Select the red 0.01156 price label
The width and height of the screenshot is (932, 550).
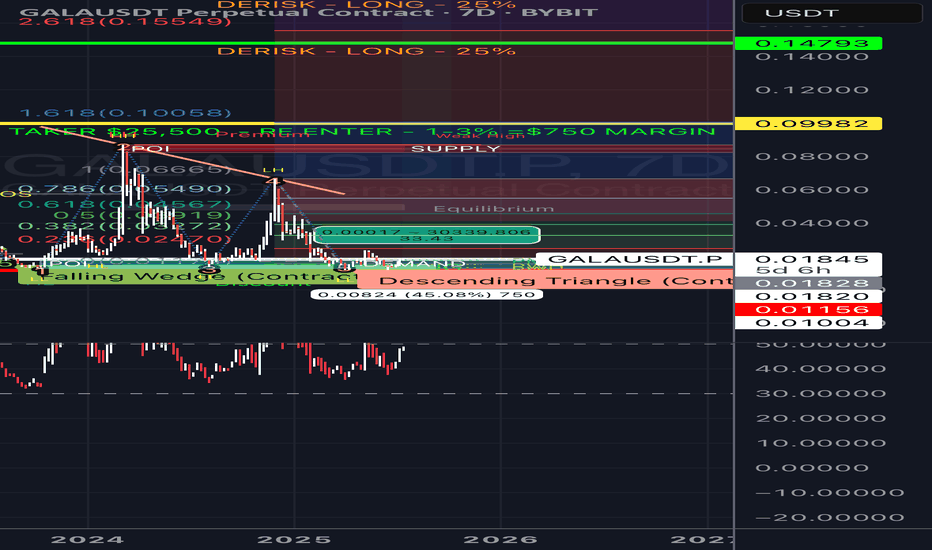pyautogui.click(x=808, y=309)
